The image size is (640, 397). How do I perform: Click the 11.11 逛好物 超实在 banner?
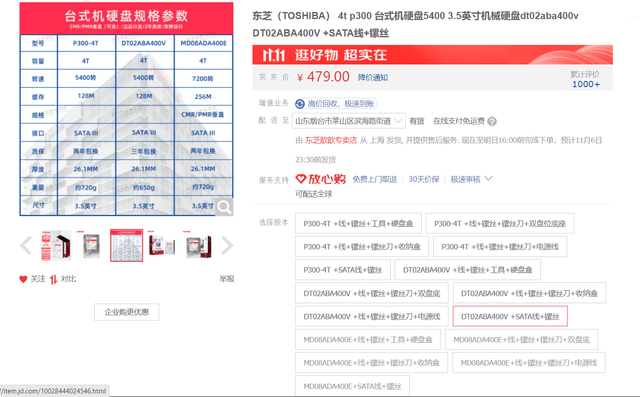[433, 55]
